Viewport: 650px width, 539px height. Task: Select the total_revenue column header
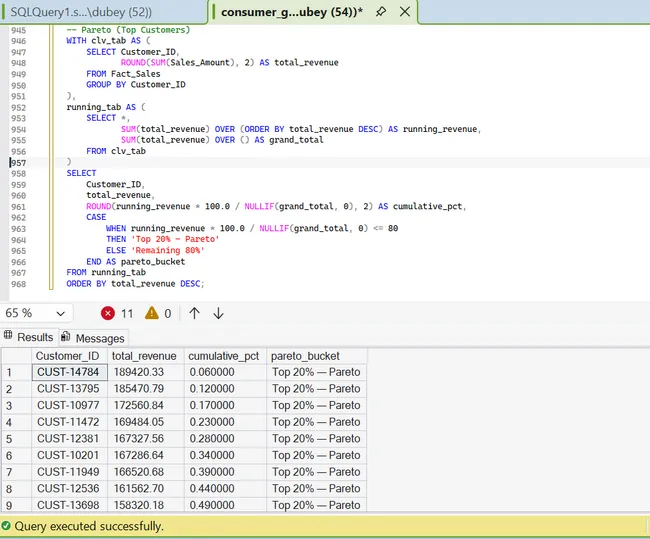point(143,356)
